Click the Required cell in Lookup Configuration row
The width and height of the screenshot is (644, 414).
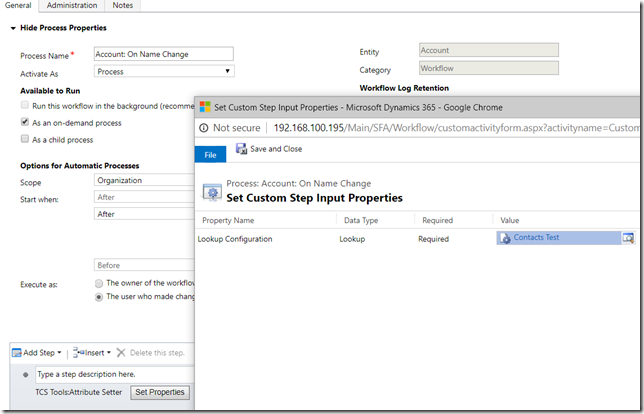tap(433, 239)
